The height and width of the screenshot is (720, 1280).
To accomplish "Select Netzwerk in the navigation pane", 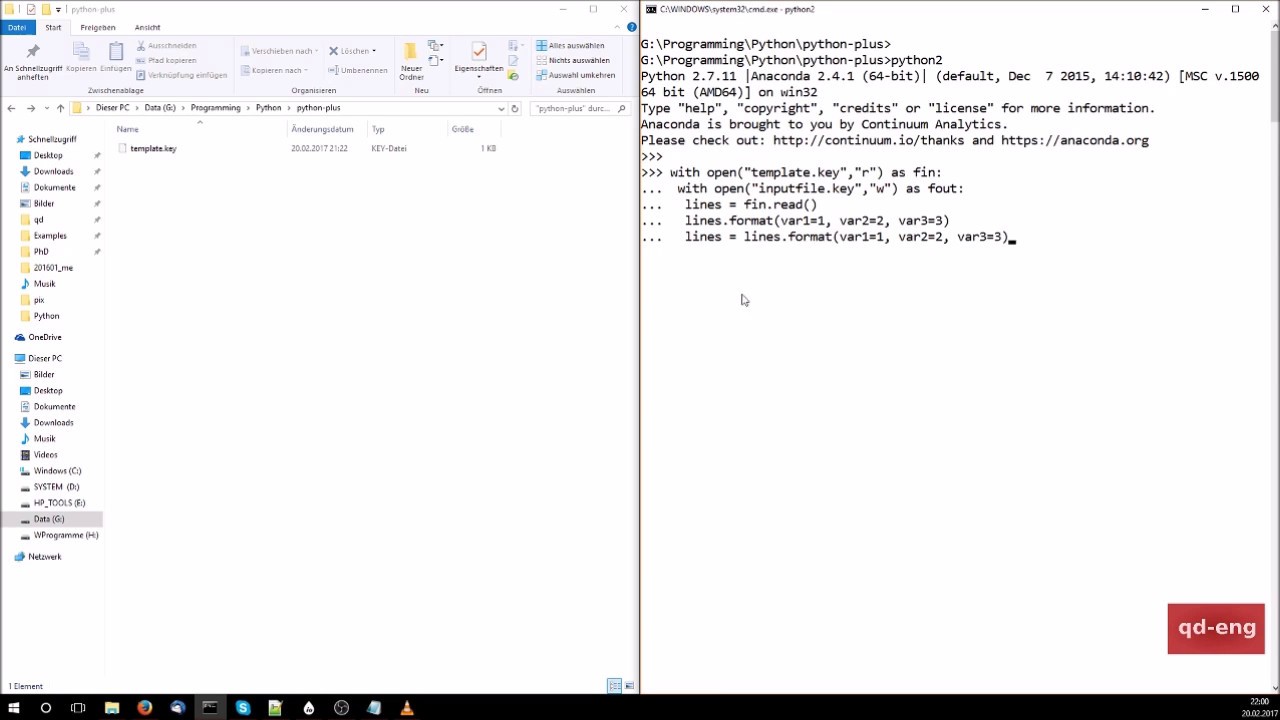I will [x=45, y=556].
